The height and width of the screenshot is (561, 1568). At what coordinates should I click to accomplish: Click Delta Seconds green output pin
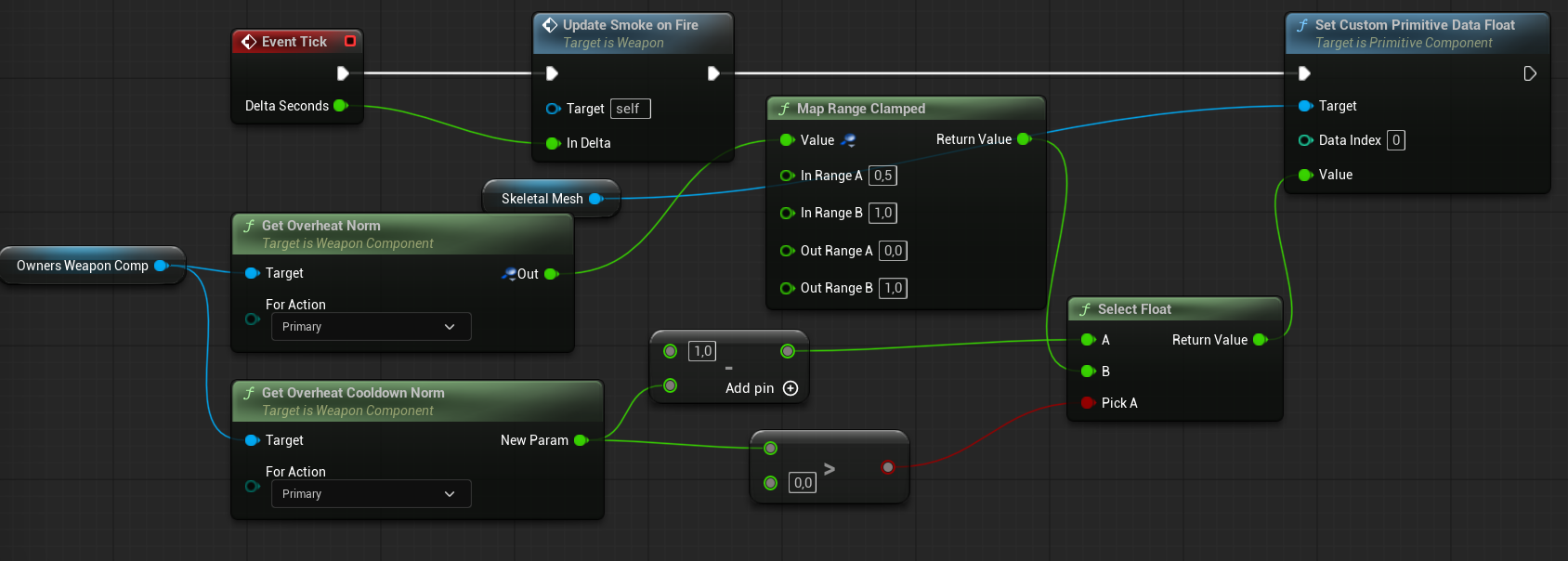tap(340, 106)
